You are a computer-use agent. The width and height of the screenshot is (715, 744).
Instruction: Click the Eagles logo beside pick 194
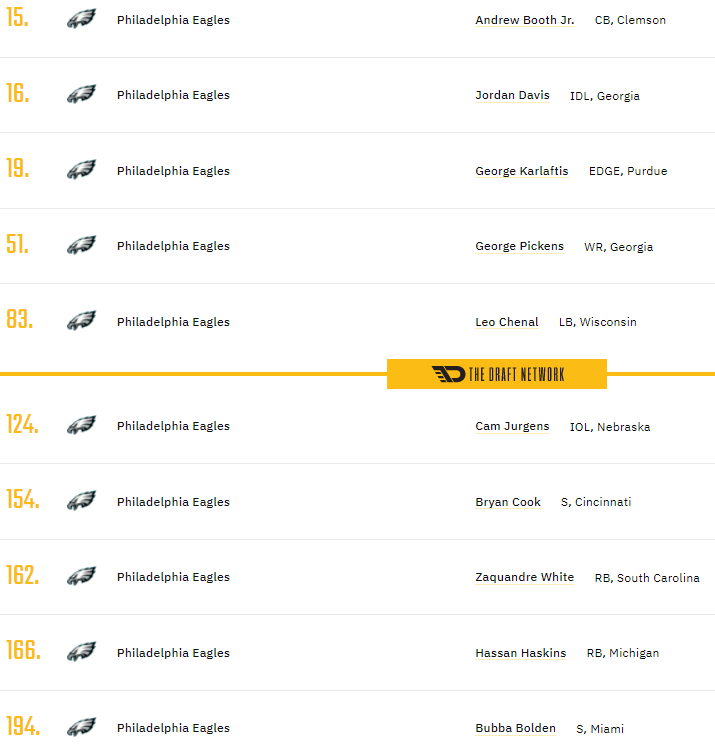pyautogui.click(x=81, y=727)
